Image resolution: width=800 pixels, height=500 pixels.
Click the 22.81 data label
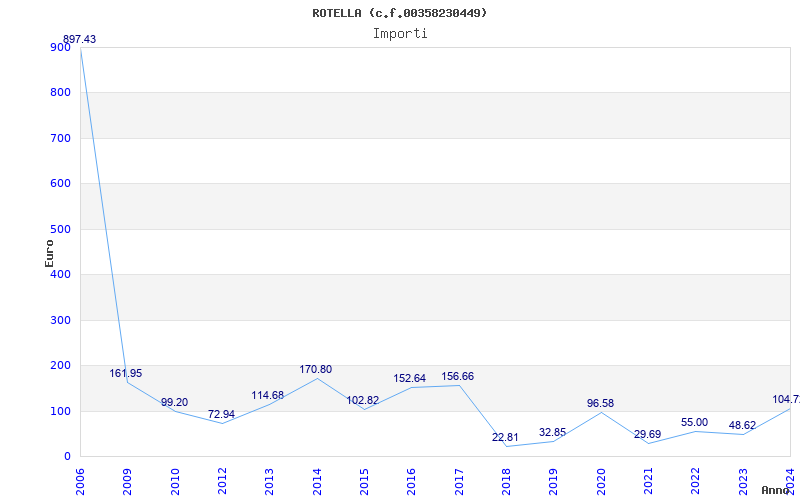(x=505, y=438)
